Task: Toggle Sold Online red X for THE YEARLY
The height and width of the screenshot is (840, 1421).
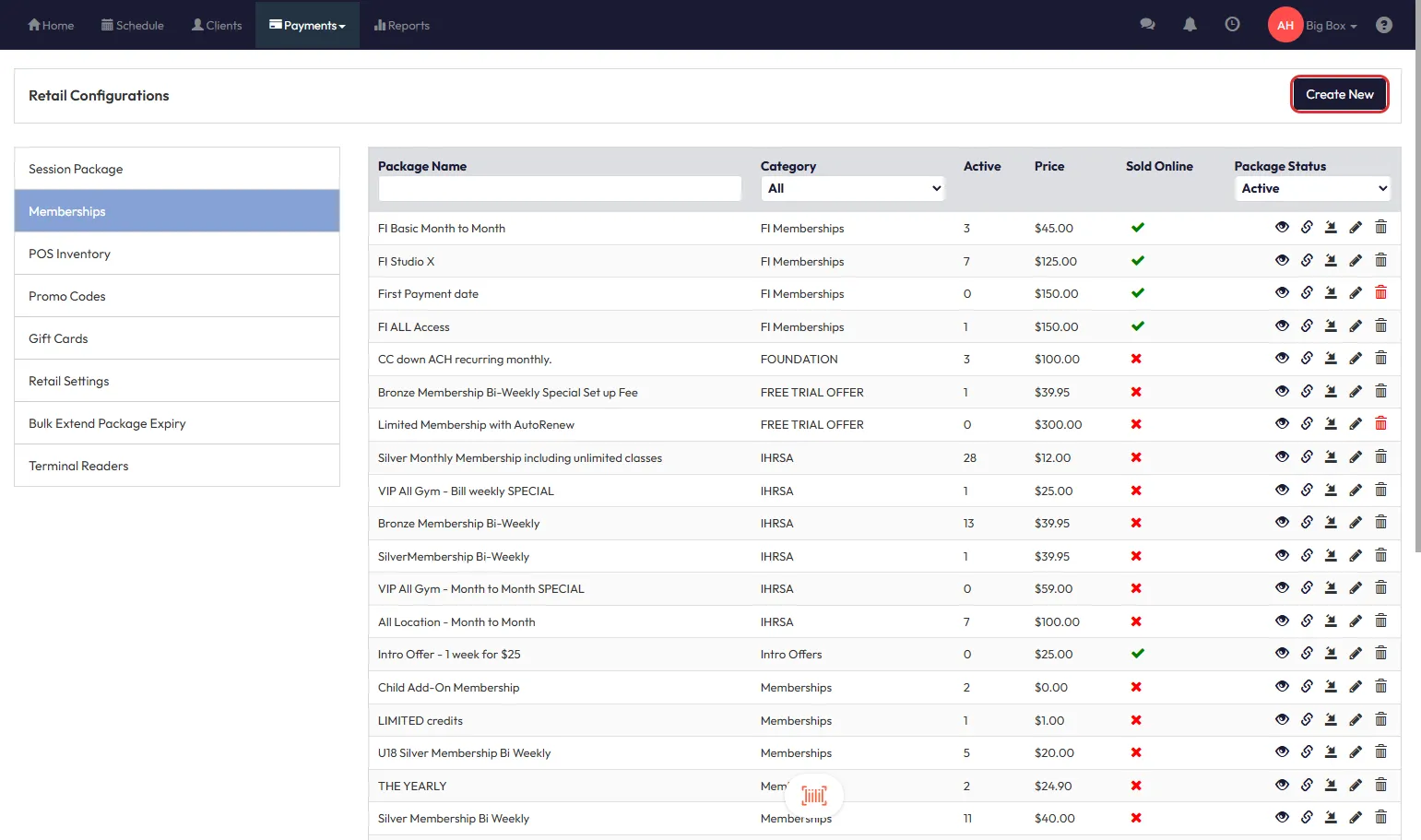Action: (1136, 786)
